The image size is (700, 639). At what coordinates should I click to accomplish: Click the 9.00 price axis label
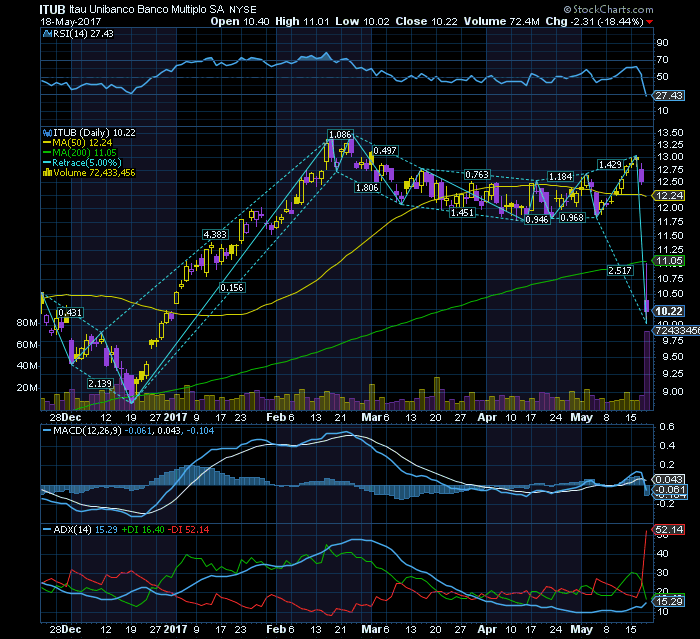(x=672, y=392)
